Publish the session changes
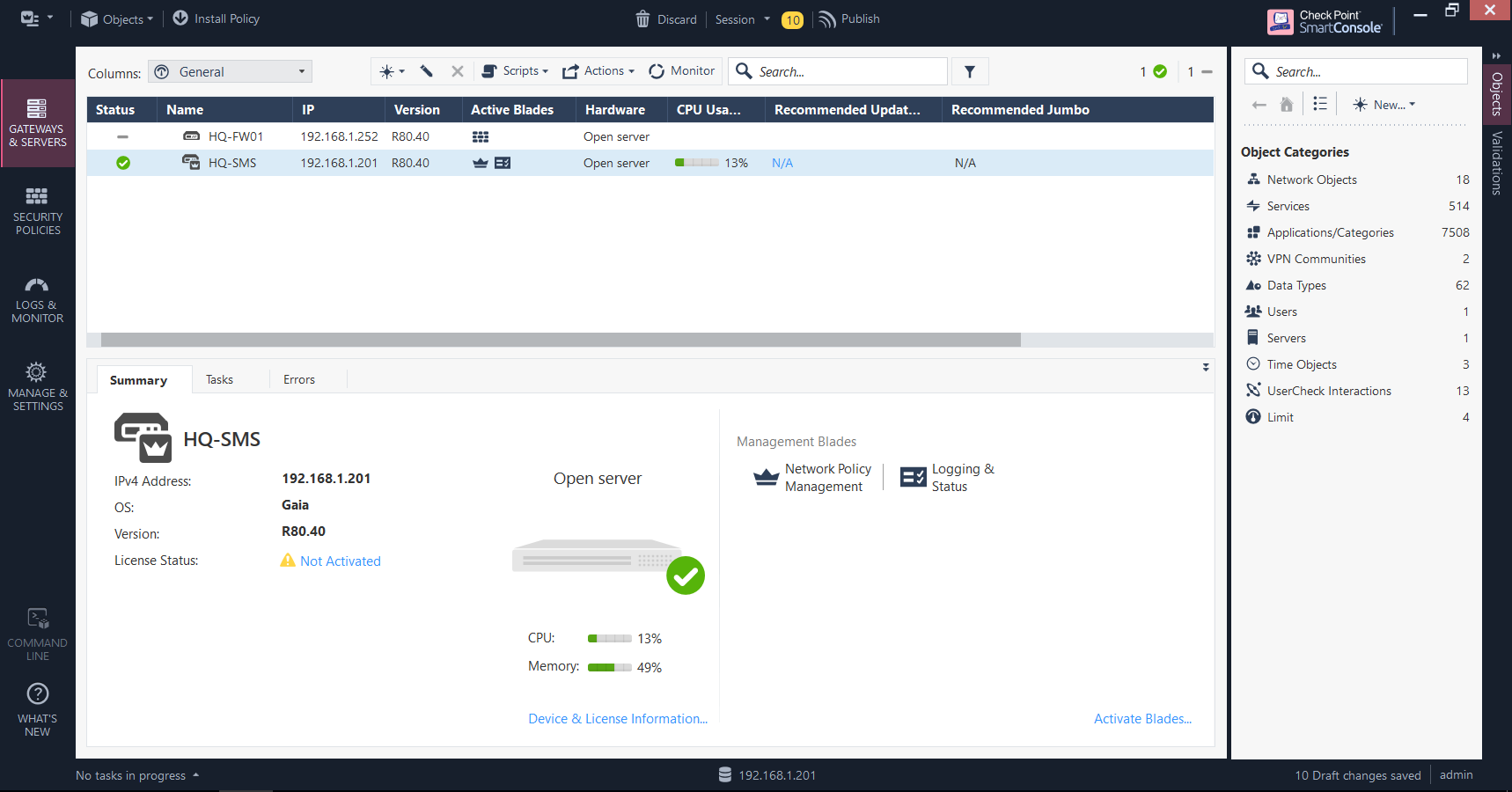The height and width of the screenshot is (792, 1512). pyautogui.click(x=849, y=19)
